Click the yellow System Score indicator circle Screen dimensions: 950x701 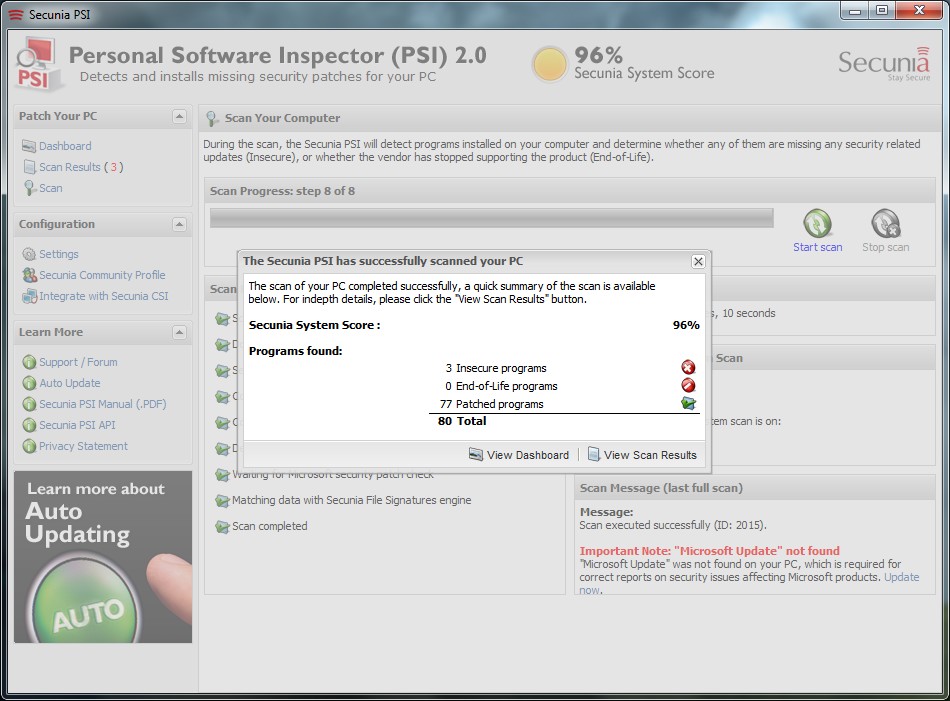pyautogui.click(x=550, y=64)
